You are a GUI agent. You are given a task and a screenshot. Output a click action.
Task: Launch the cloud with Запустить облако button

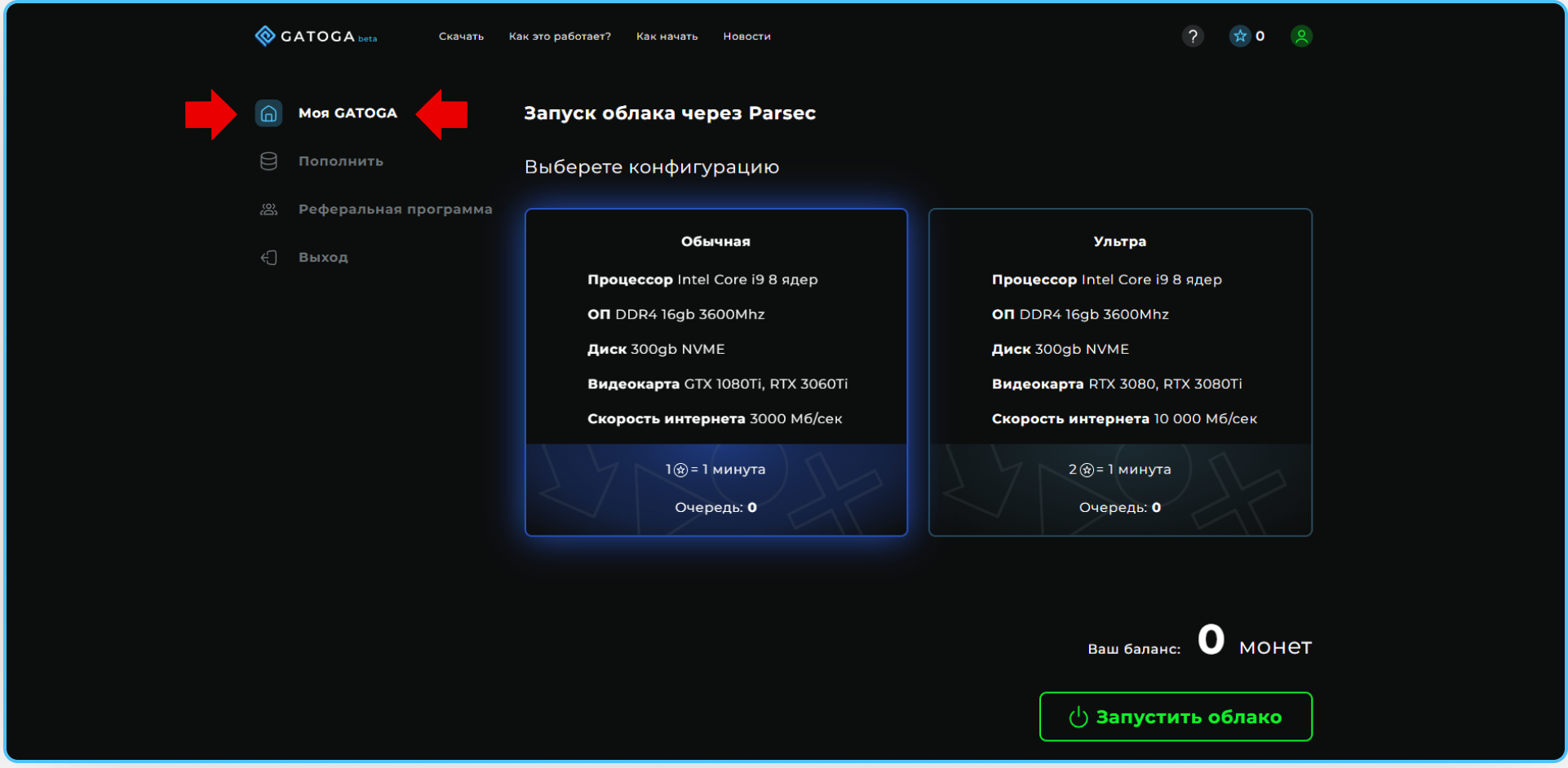[x=1176, y=717]
